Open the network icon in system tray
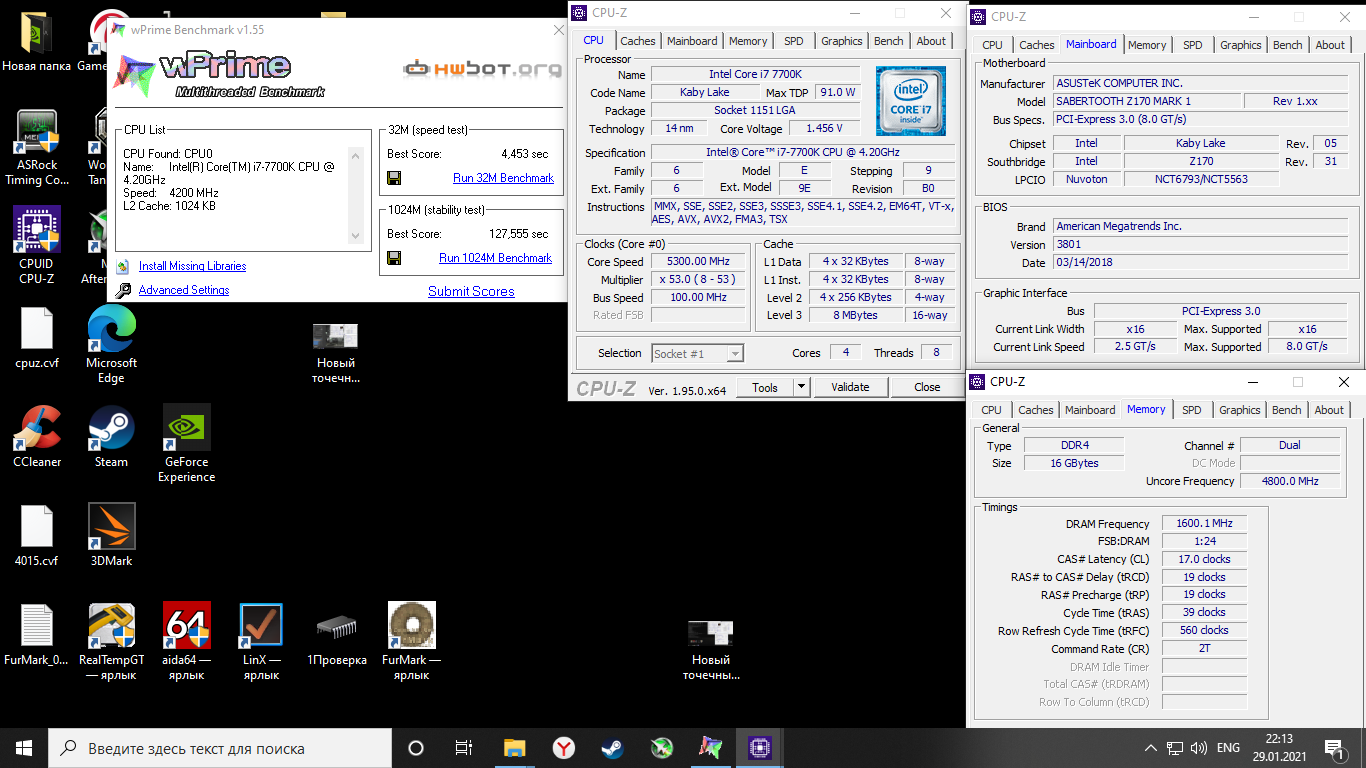 (1175, 747)
